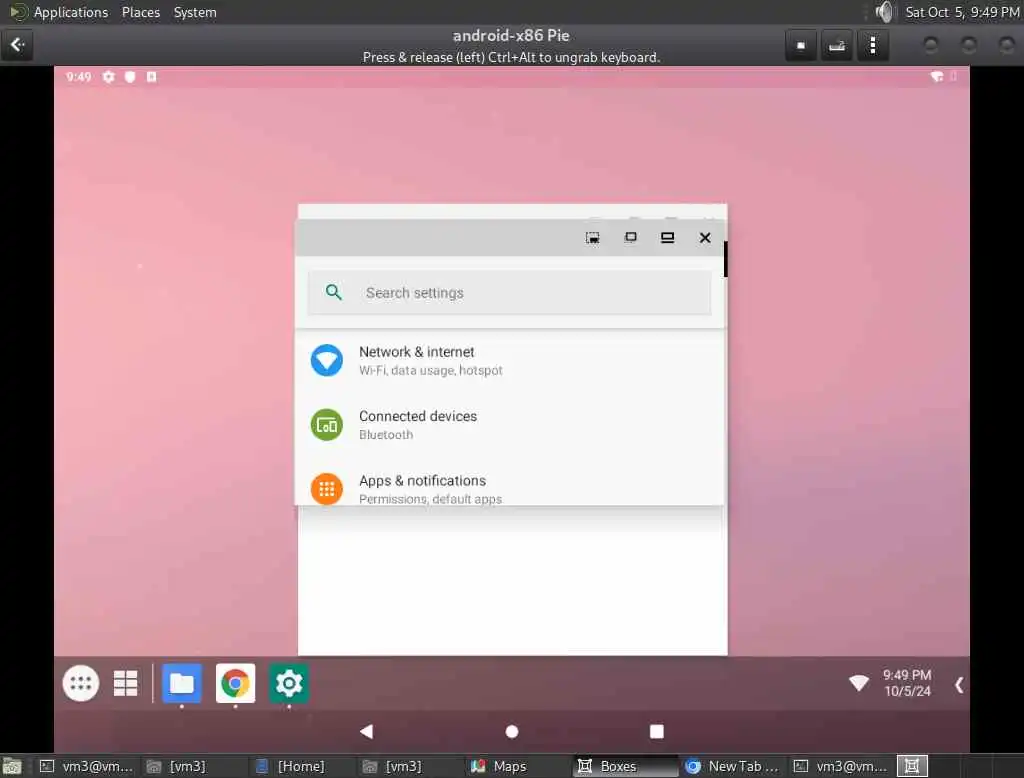Open Settings gear in Android taskbar
This screenshot has height=778, width=1024.
289,683
